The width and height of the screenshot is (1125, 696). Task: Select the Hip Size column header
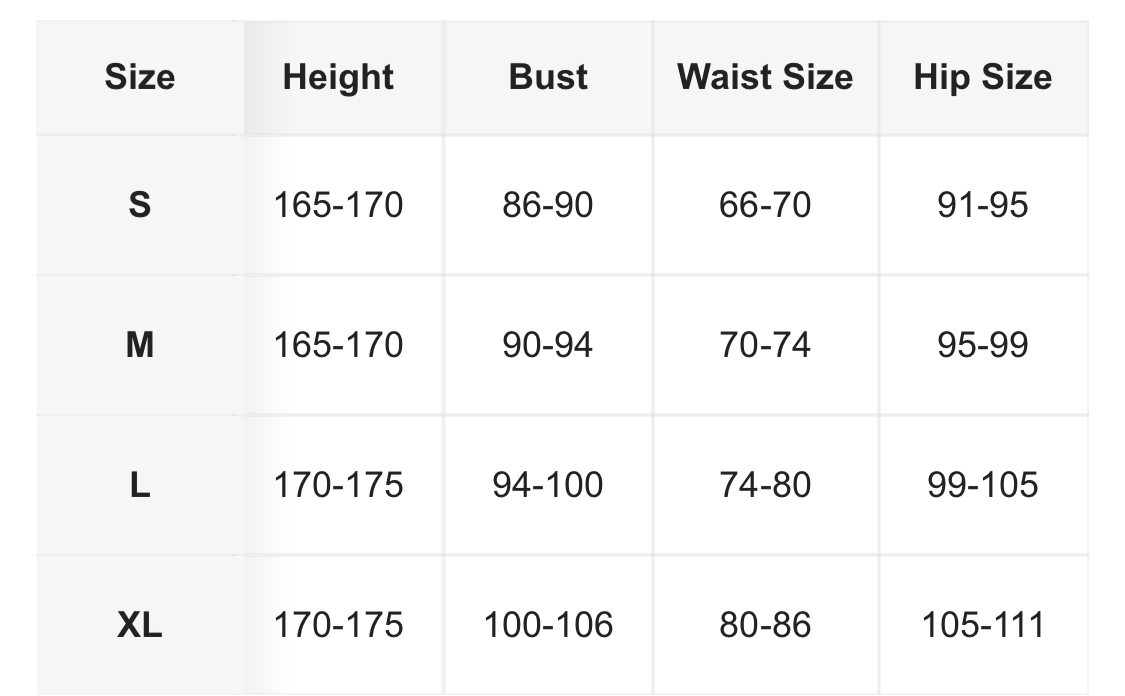point(982,77)
